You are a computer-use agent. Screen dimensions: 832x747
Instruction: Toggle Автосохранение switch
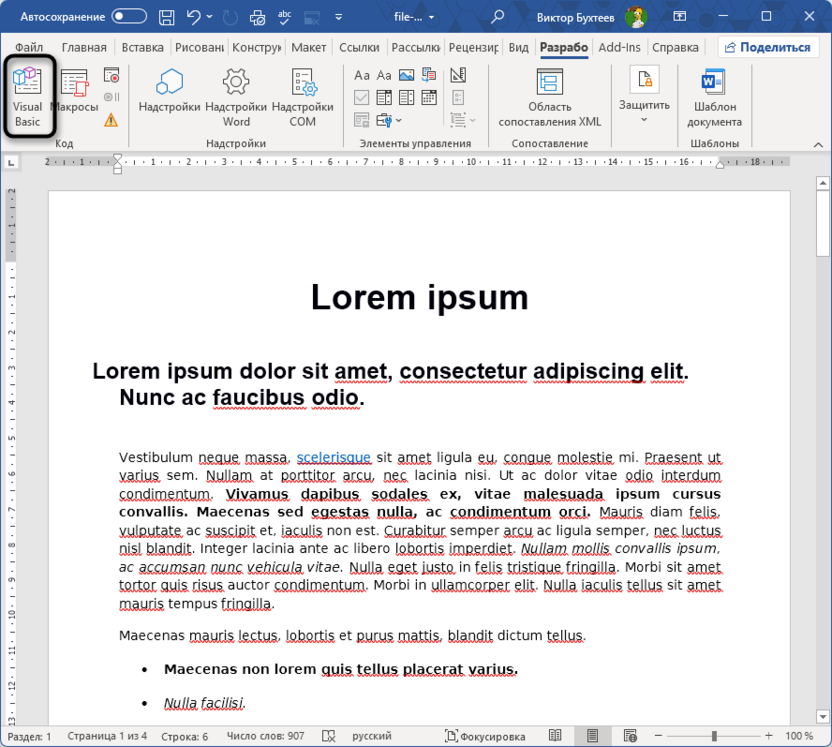click(129, 16)
